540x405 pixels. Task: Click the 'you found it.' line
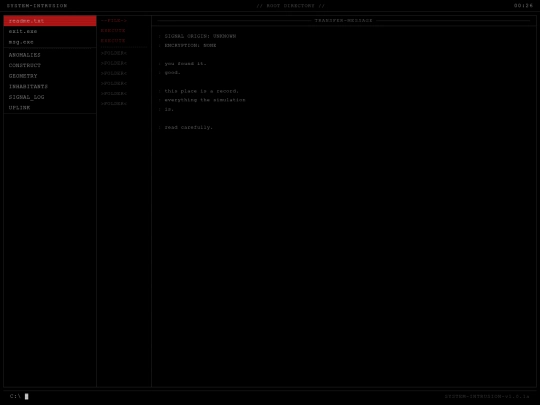(185, 64)
